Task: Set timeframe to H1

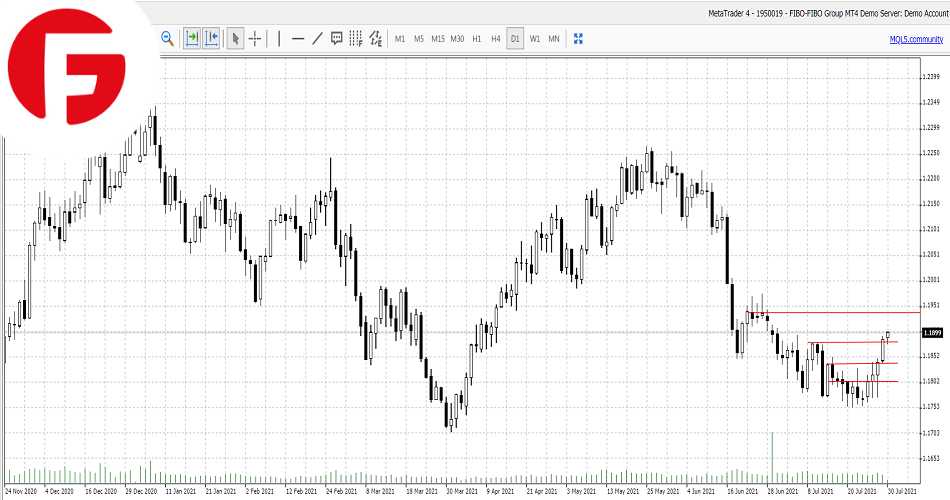Action: point(477,39)
